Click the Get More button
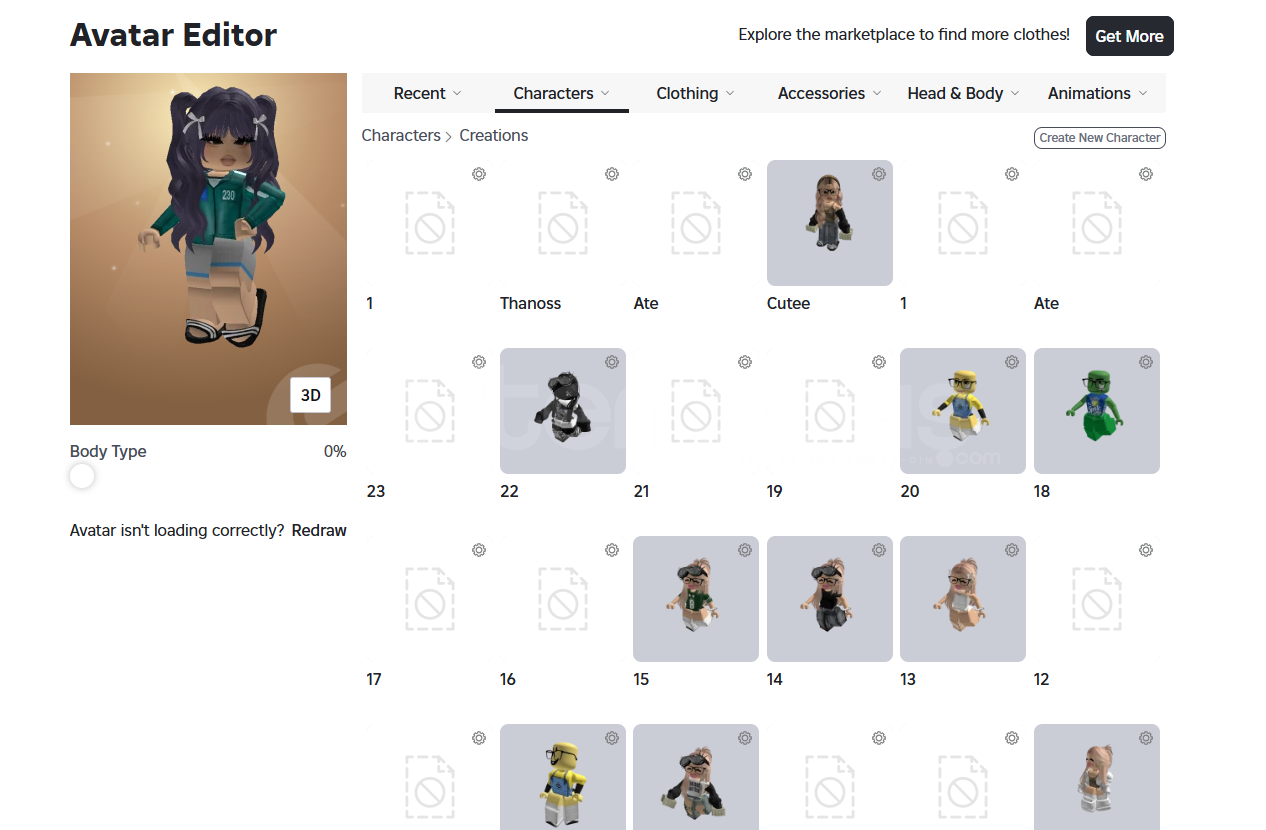 click(x=1129, y=36)
